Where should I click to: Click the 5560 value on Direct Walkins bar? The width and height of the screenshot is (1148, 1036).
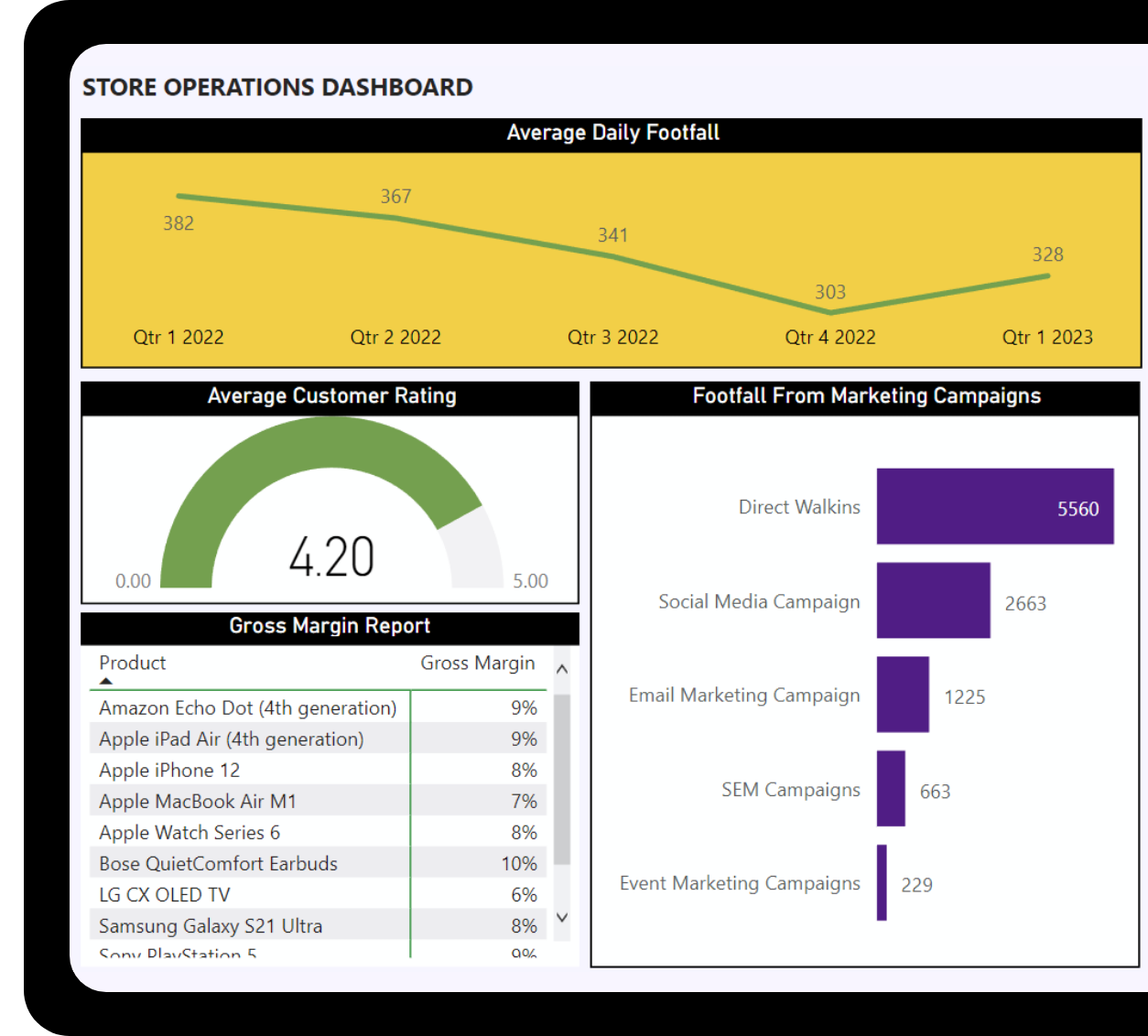tap(1078, 509)
